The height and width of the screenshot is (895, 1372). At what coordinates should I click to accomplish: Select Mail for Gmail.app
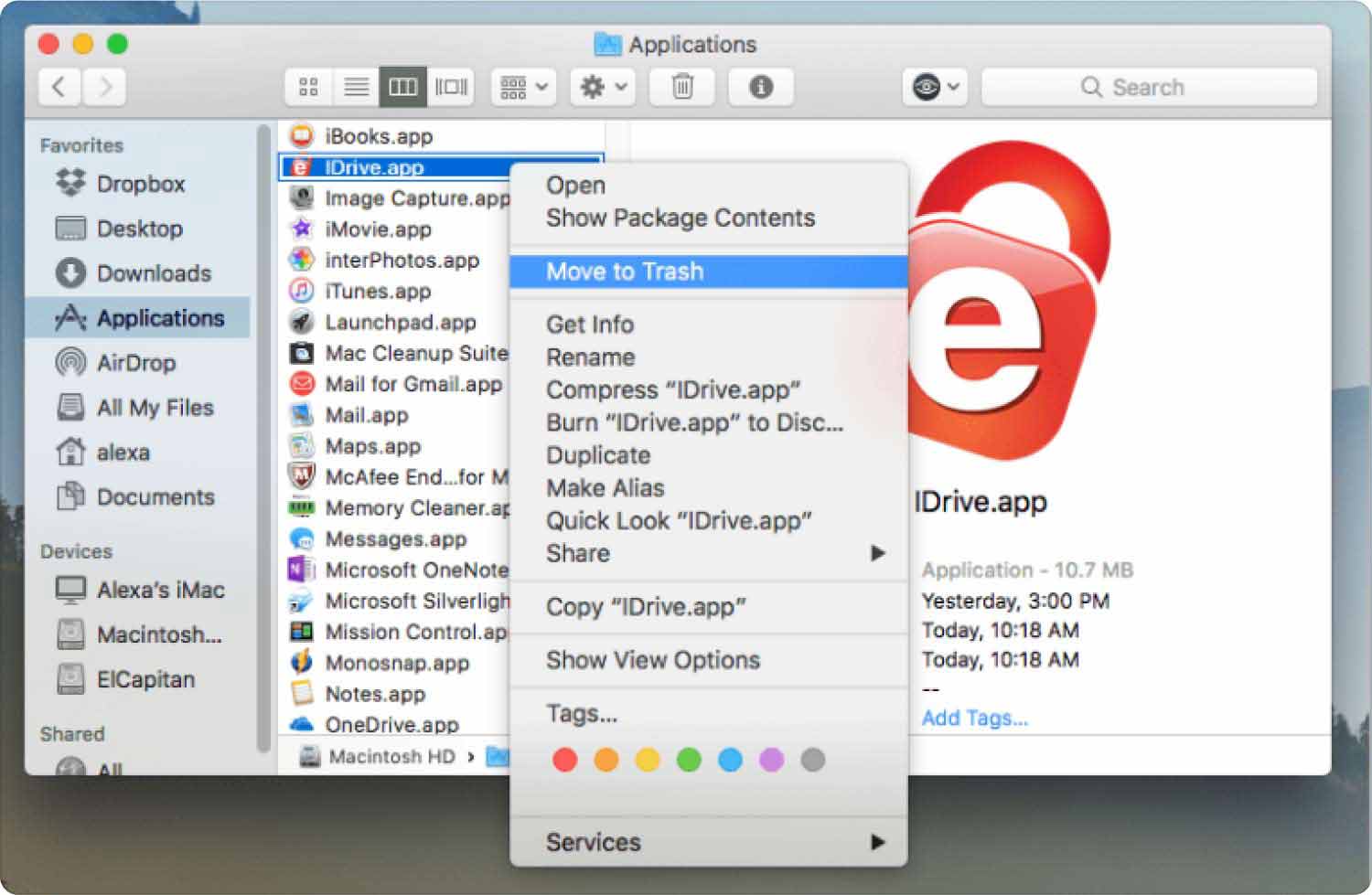pyautogui.click(x=395, y=384)
